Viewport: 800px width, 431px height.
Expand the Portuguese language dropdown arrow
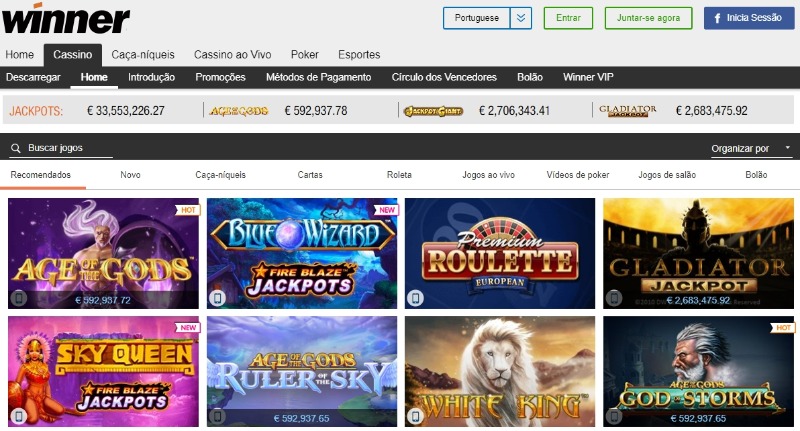pos(521,18)
